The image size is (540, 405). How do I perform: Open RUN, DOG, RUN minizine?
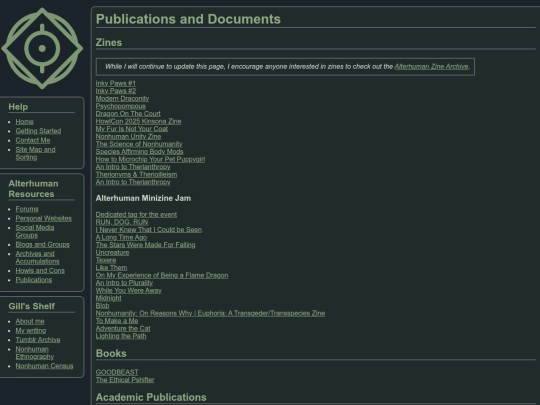122,222
